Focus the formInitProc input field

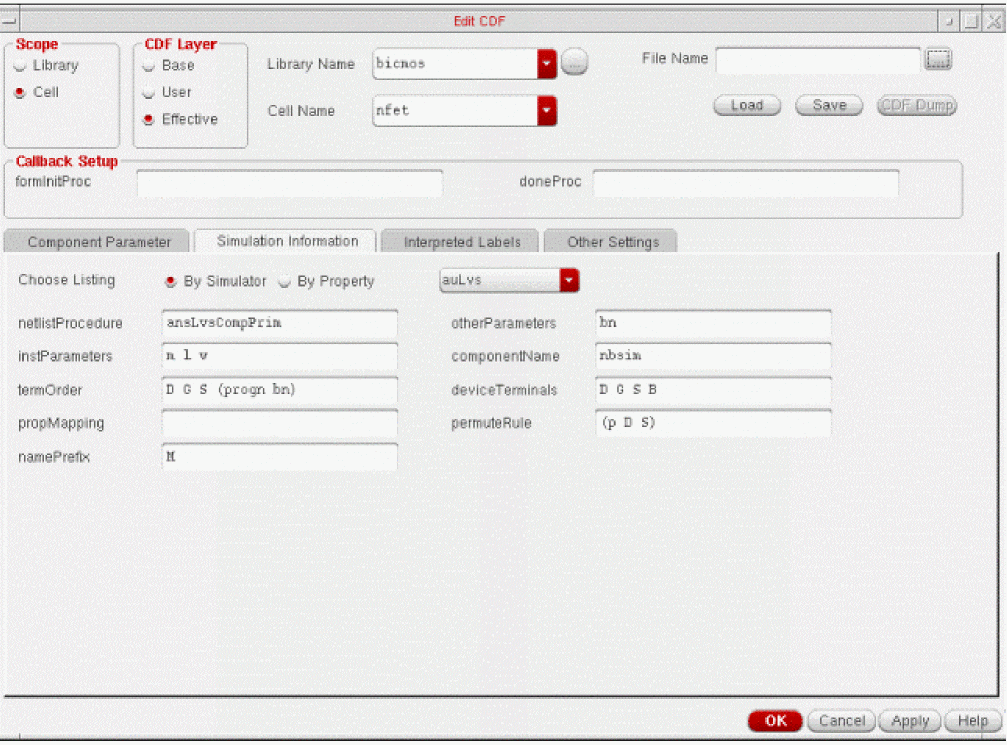290,184
